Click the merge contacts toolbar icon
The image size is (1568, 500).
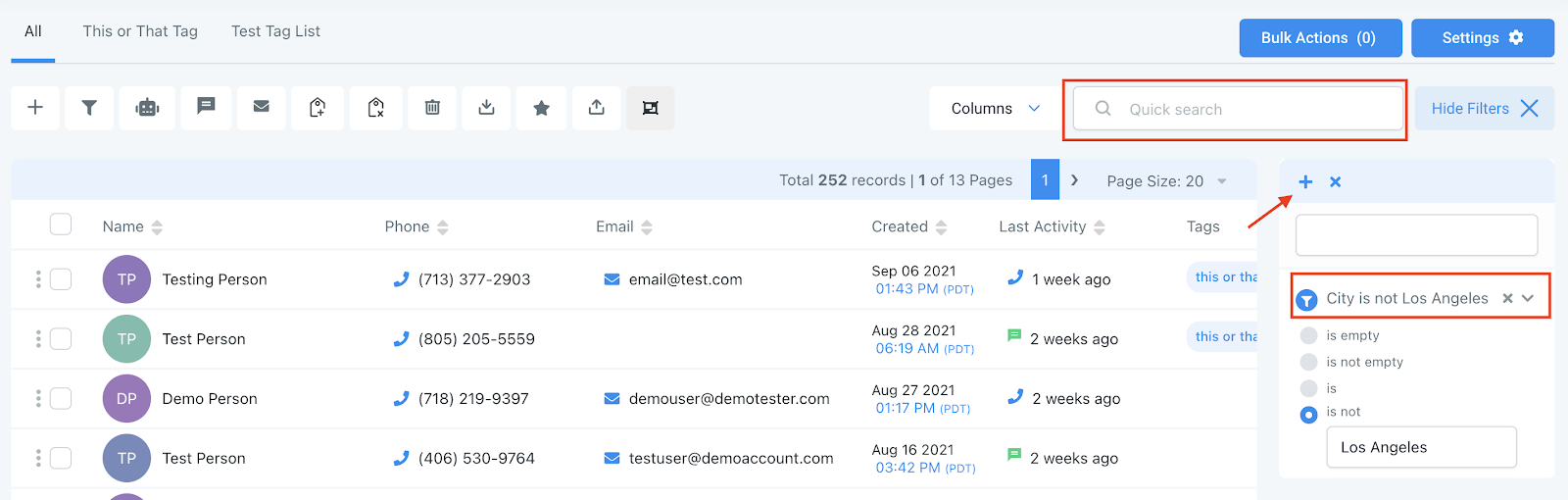coord(650,108)
